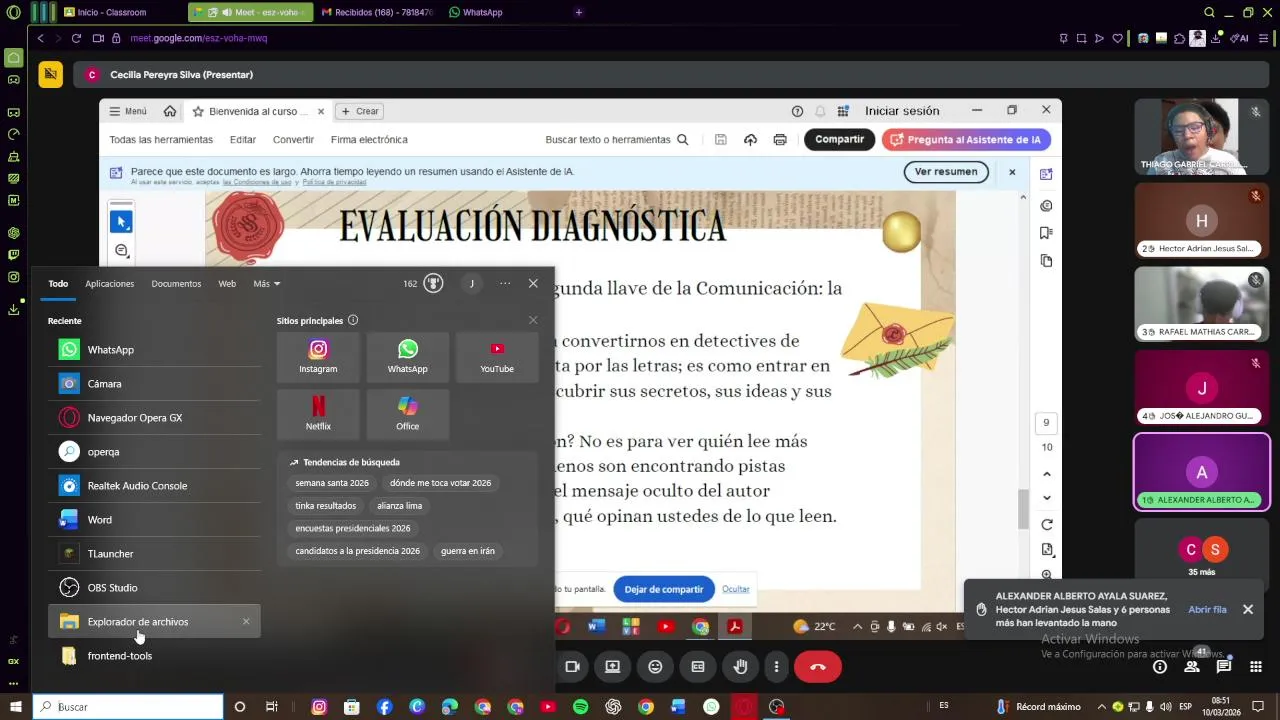Click Ver resumen button
1280x720 pixels.
(x=946, y=172)
